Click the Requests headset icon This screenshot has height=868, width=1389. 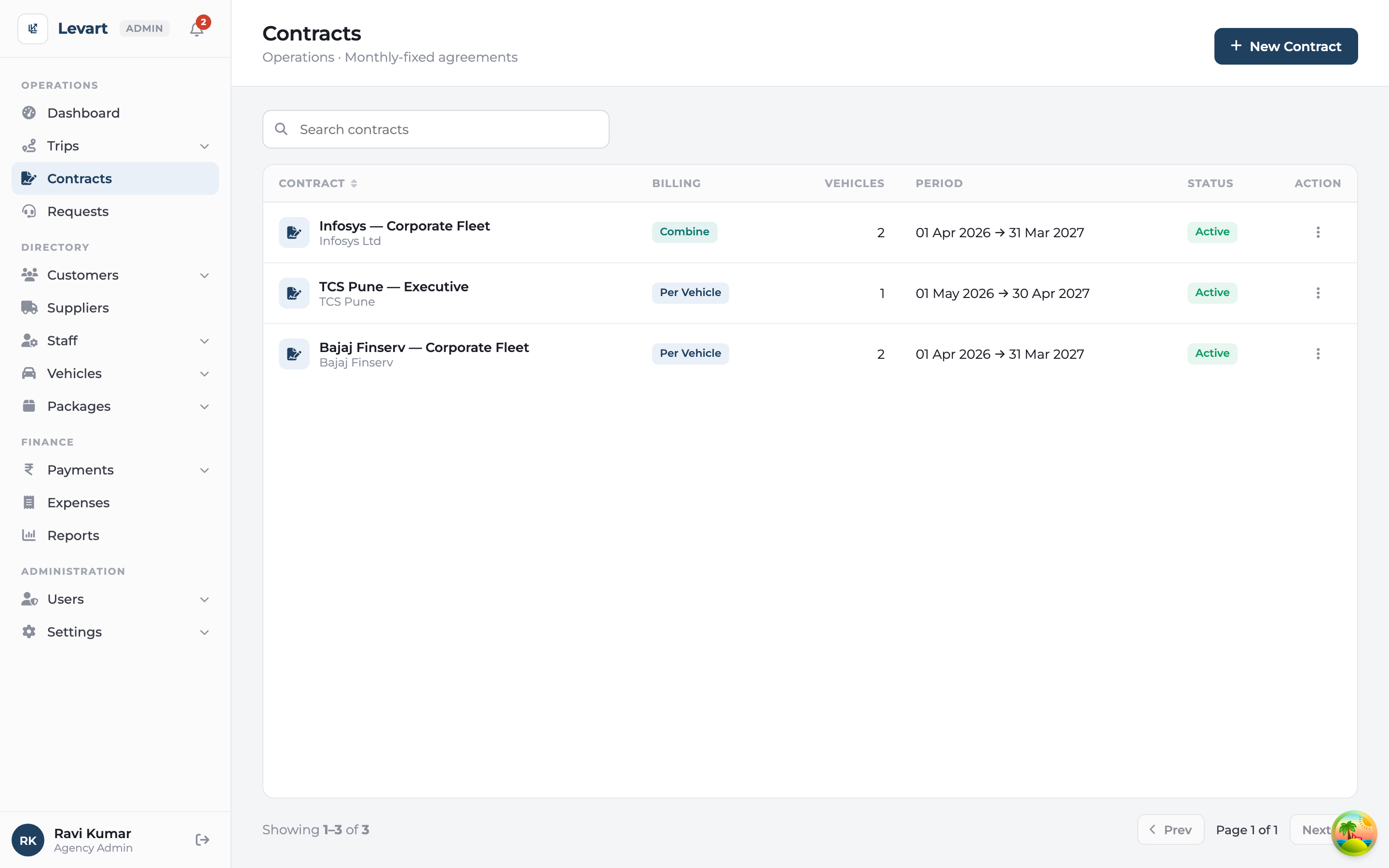29,211
